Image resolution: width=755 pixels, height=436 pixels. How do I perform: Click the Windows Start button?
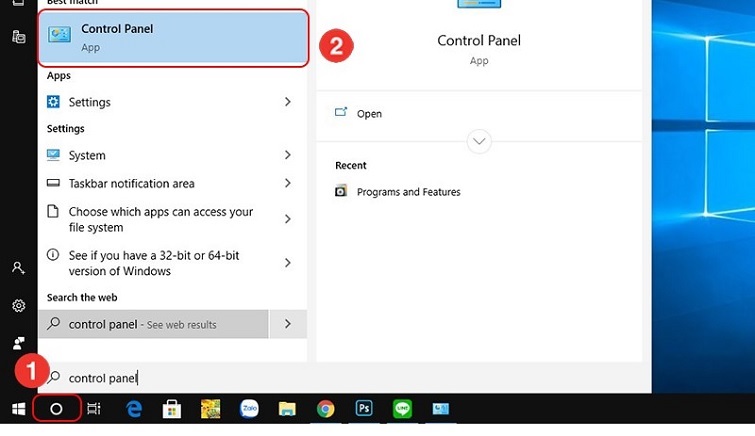(18, 408)
